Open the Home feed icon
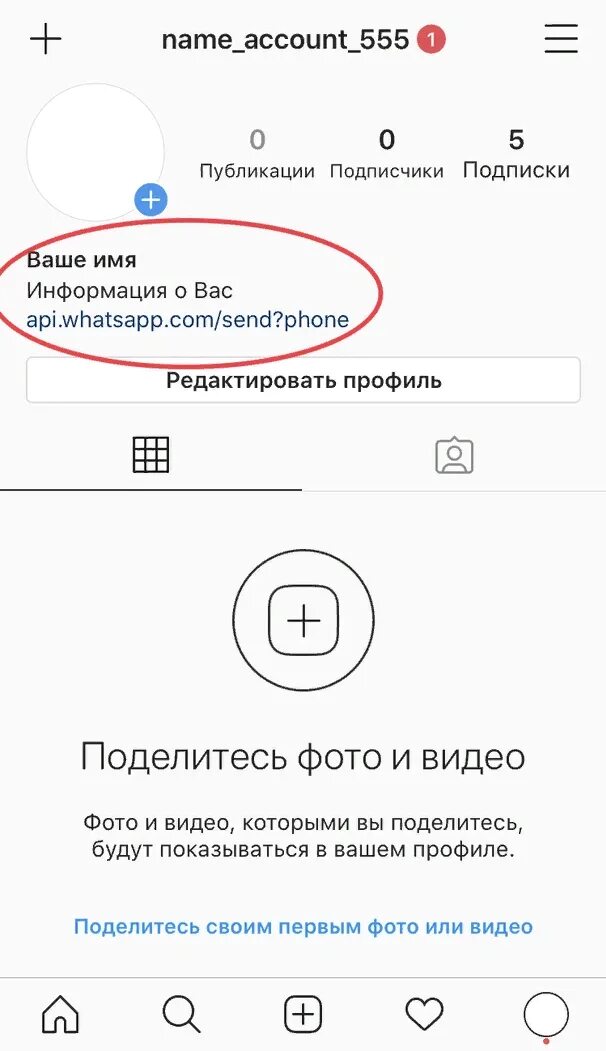 [60, 1013]
